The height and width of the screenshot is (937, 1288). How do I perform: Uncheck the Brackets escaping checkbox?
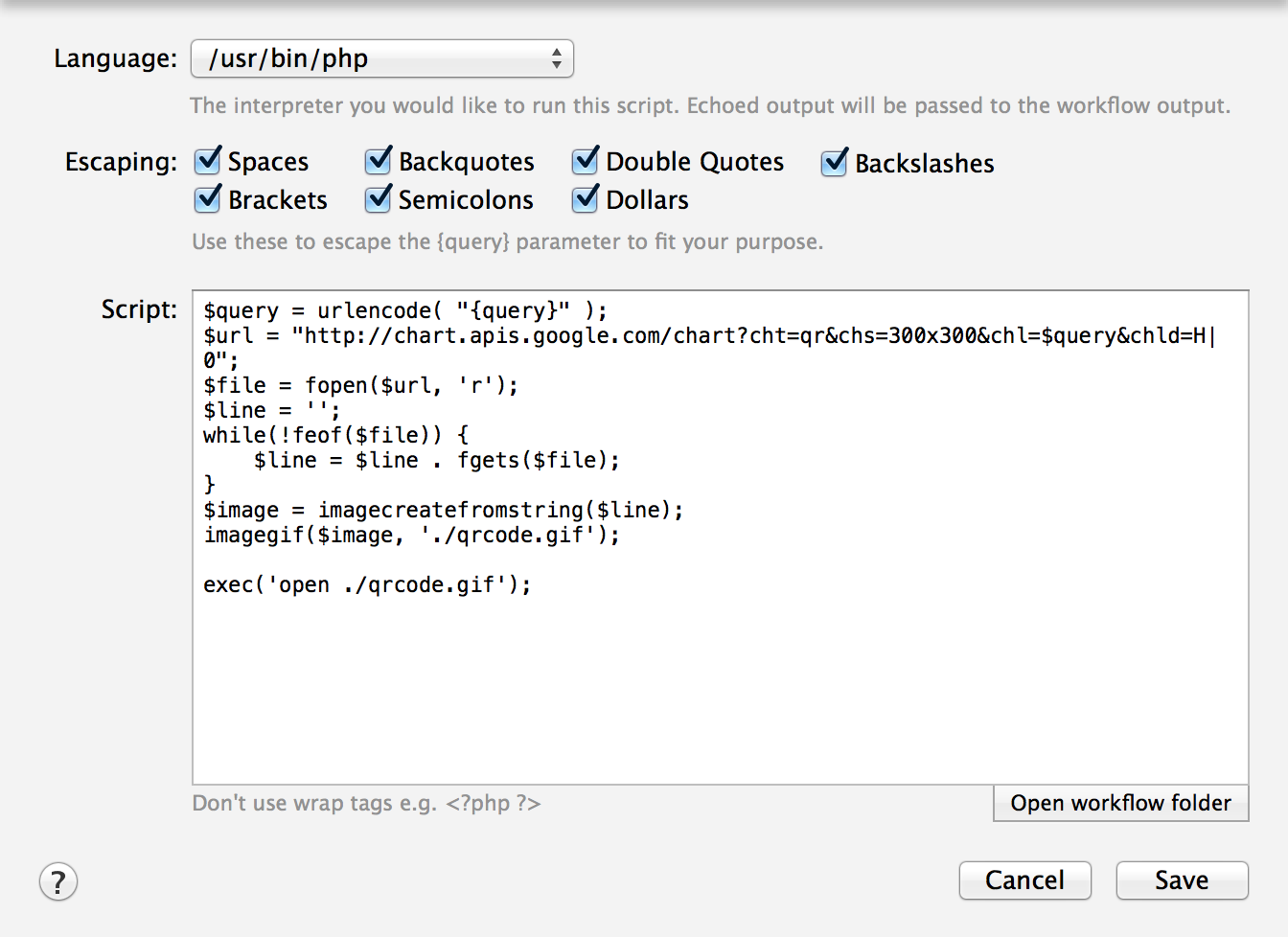208,199
